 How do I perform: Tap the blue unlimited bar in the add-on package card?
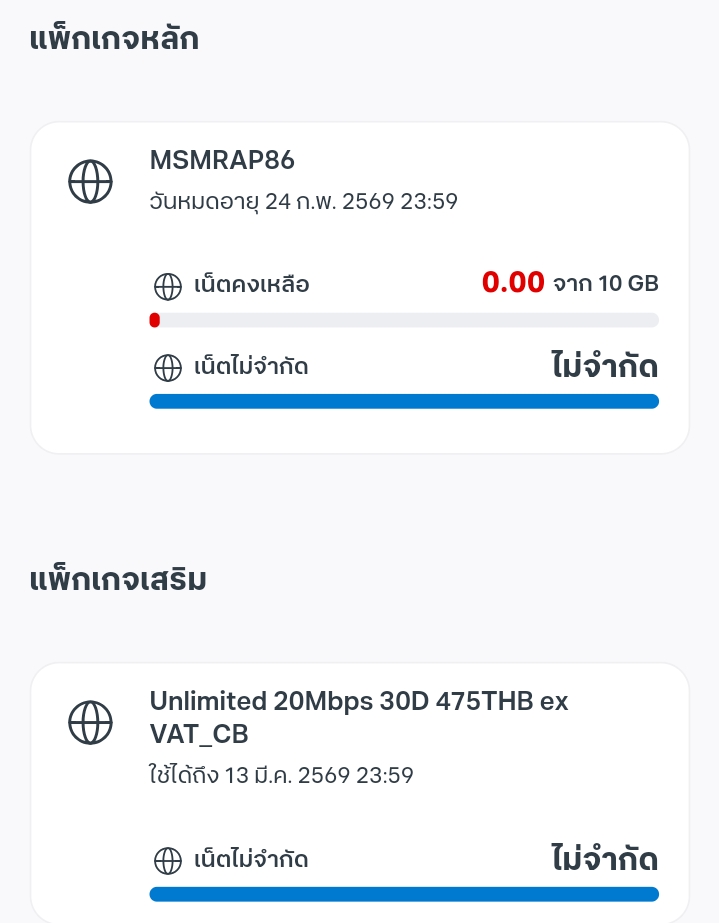click(x=404, y=894)
